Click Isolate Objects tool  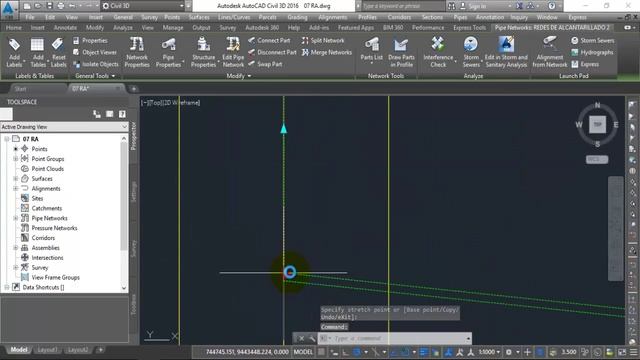point(96,64)
